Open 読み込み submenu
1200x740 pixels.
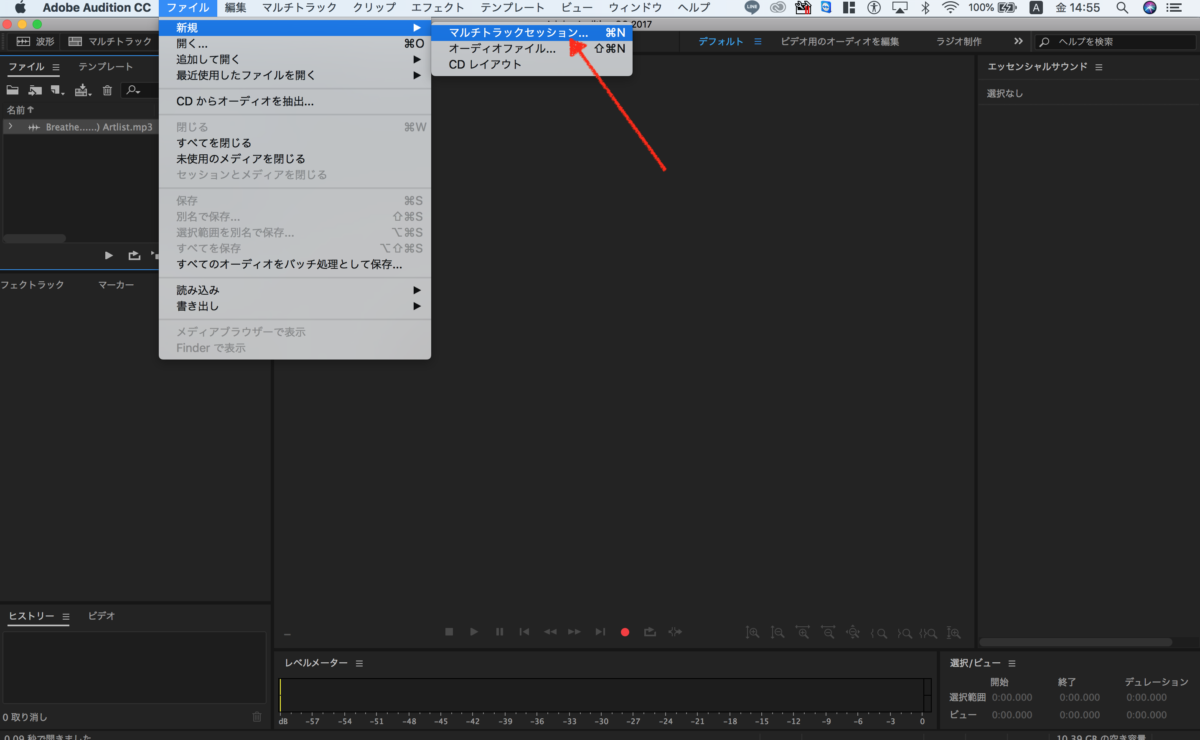click(295, 290)
